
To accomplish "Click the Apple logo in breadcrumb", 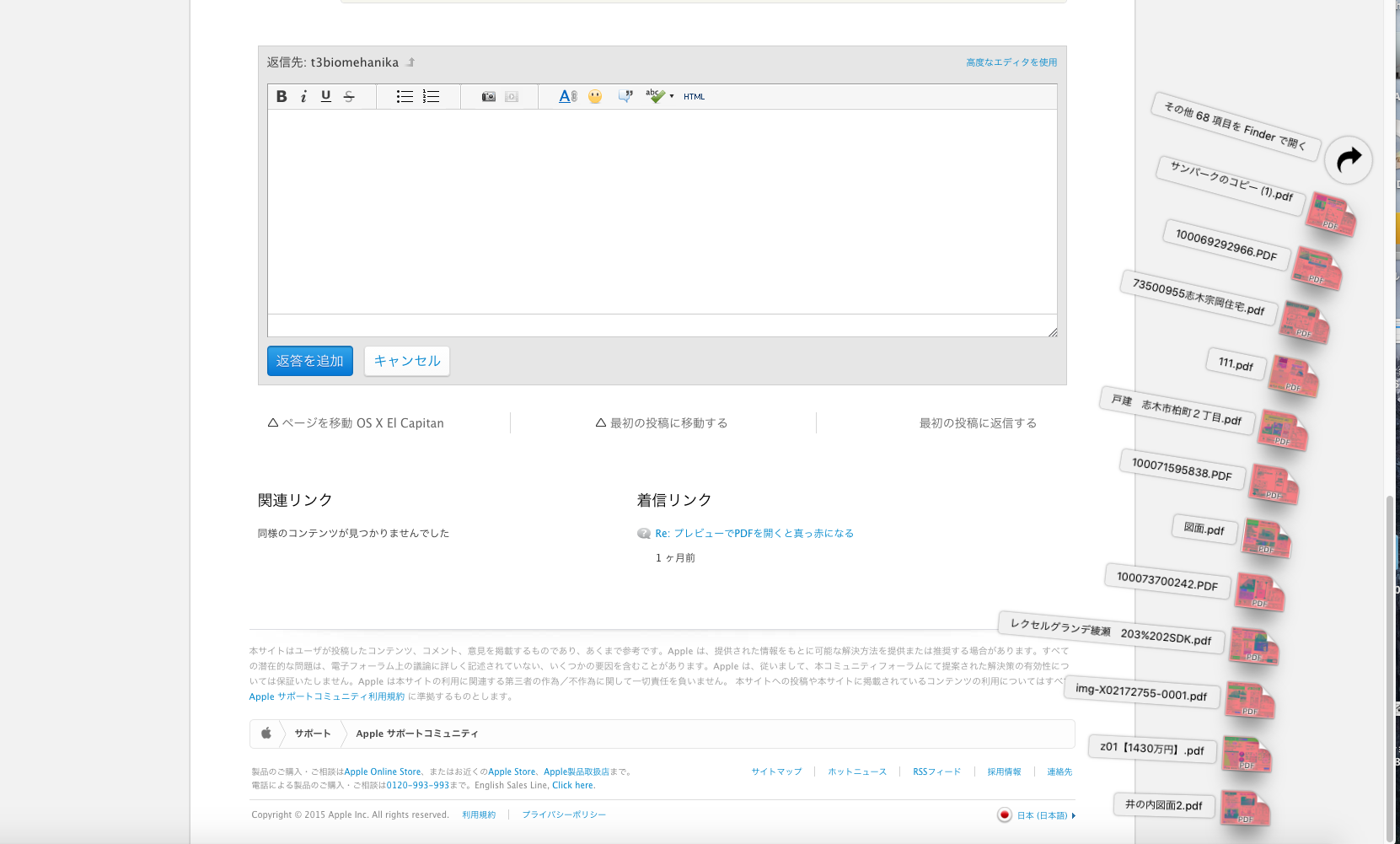I will click(x=266, y=734).
